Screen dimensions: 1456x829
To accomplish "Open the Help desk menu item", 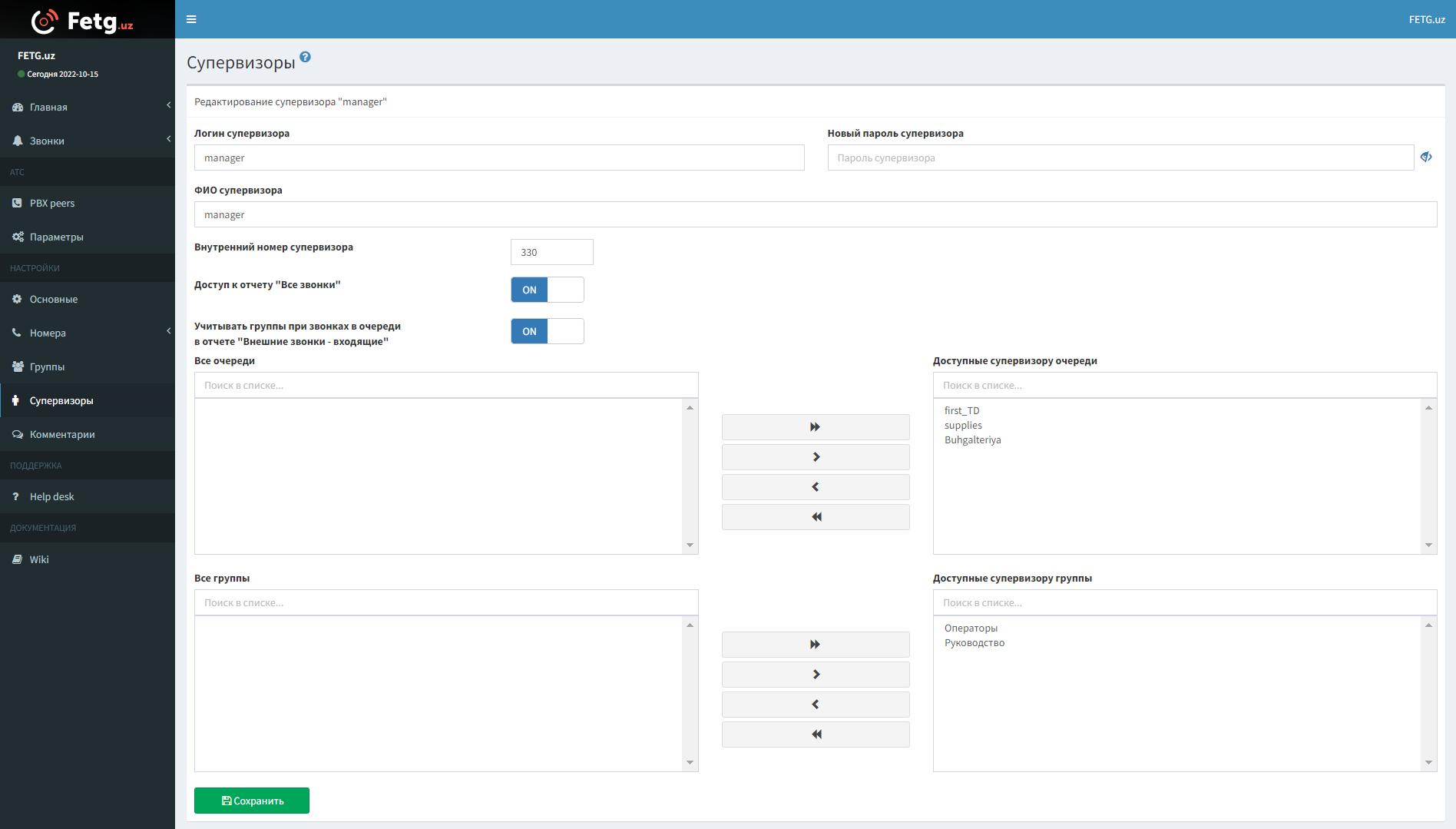I will (x=88, y=496).
